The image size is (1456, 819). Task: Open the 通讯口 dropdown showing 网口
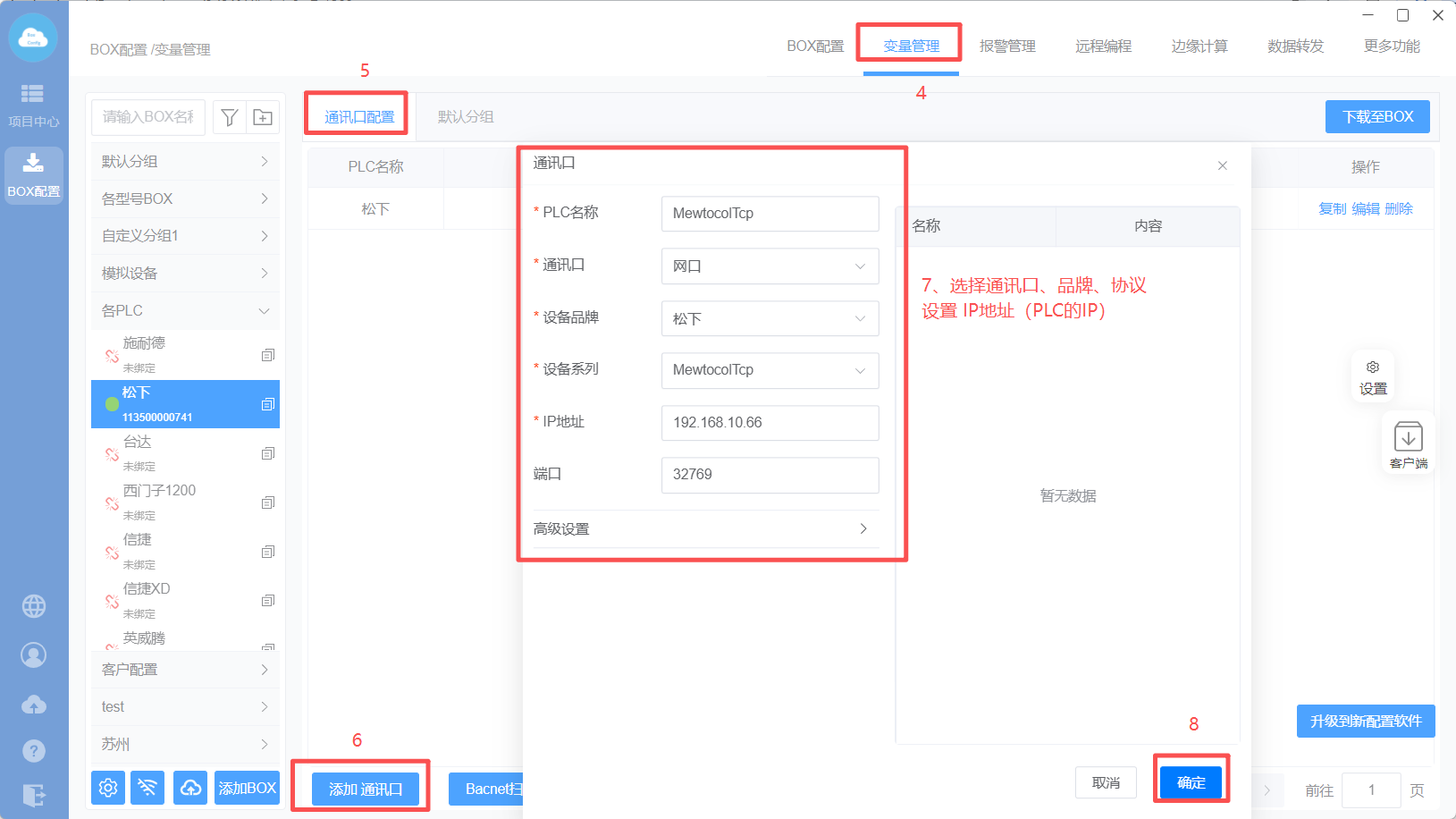point(770,266)
